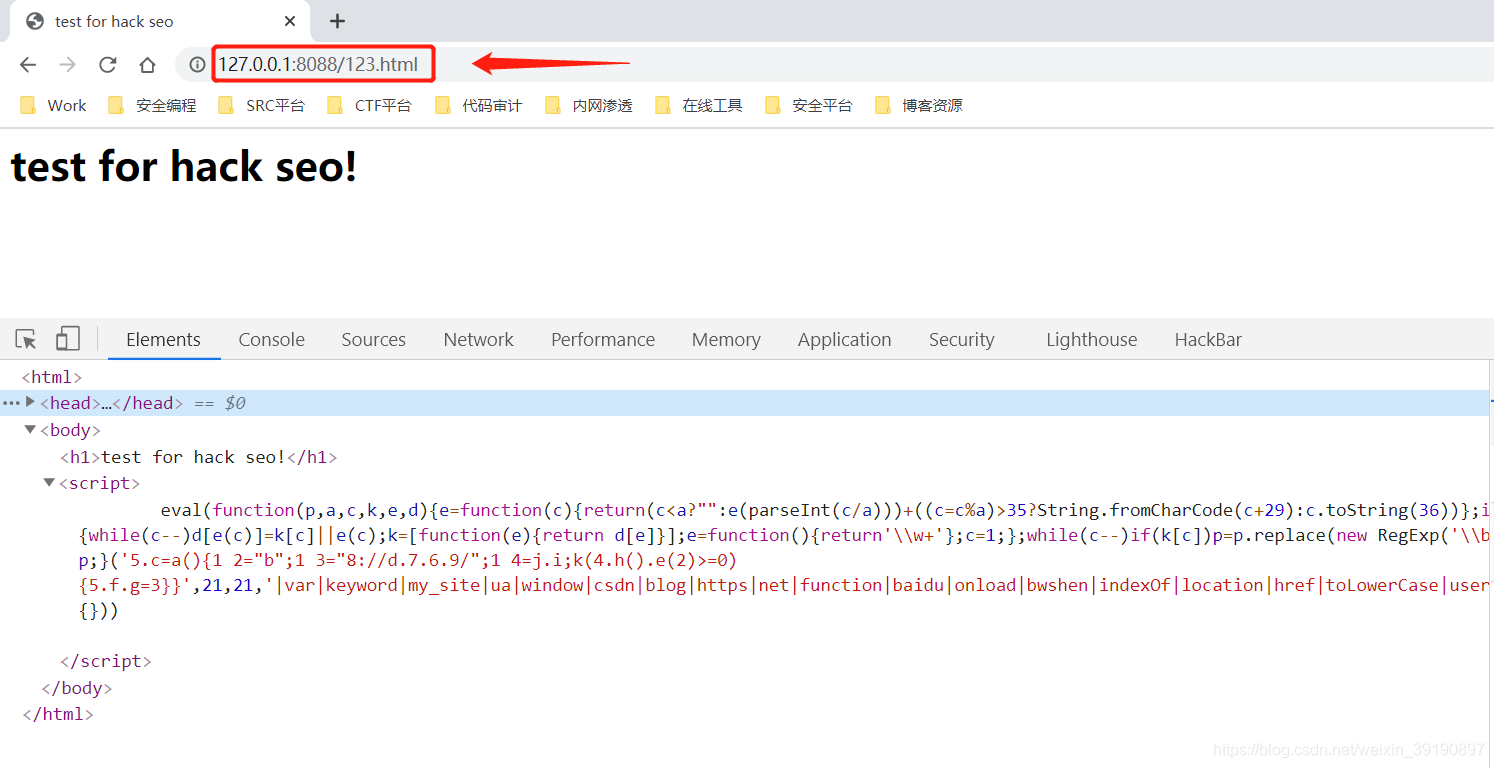Viewport: 1494px width, 768px height.
Task: Select the opening html tag line
Action: pyautogui.click(x=52, y=377)
